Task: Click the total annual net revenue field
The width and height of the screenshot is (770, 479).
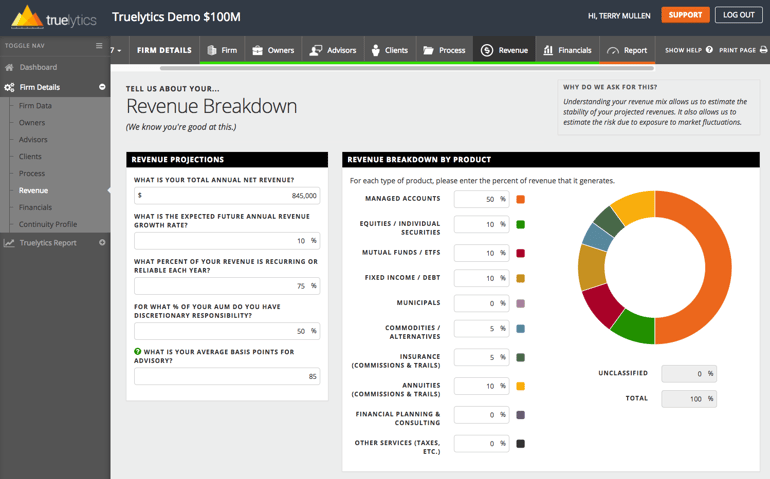Action: 227,196
